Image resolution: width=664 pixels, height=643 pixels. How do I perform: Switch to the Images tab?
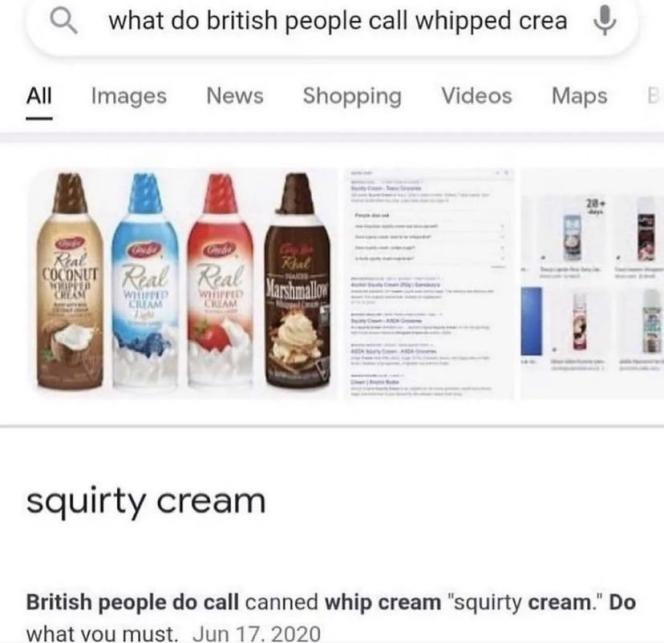(x=129, y=96)
